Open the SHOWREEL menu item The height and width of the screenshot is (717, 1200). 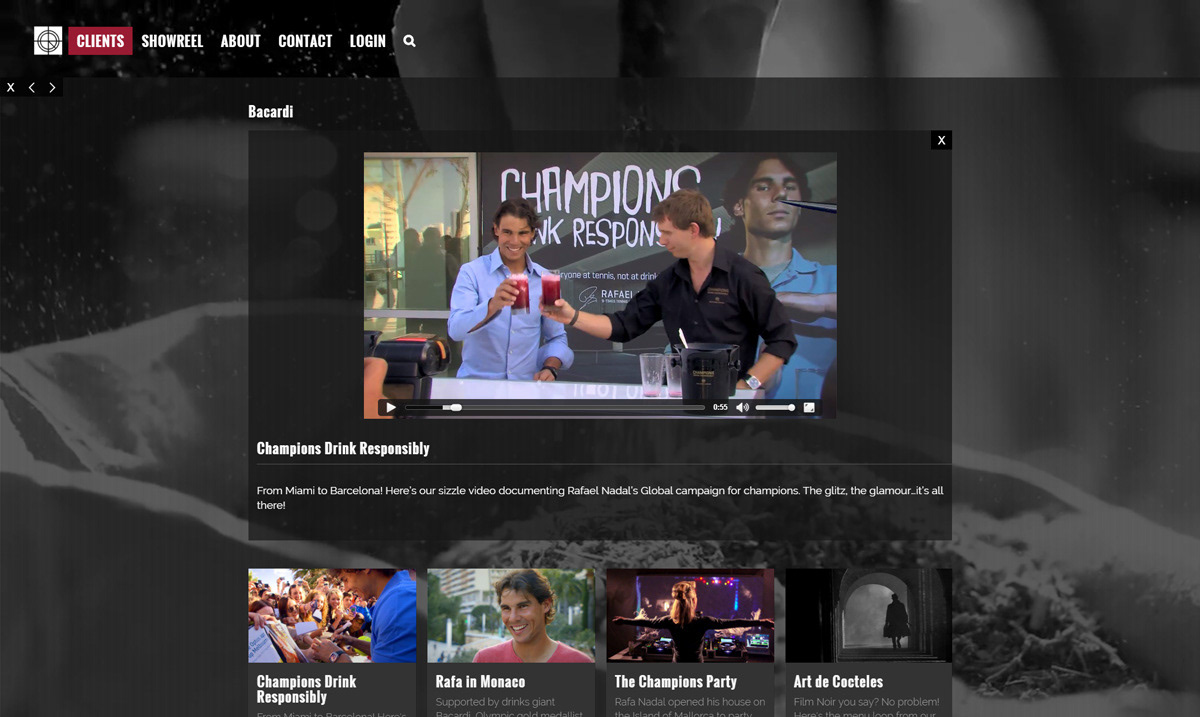tap(172, 41)
